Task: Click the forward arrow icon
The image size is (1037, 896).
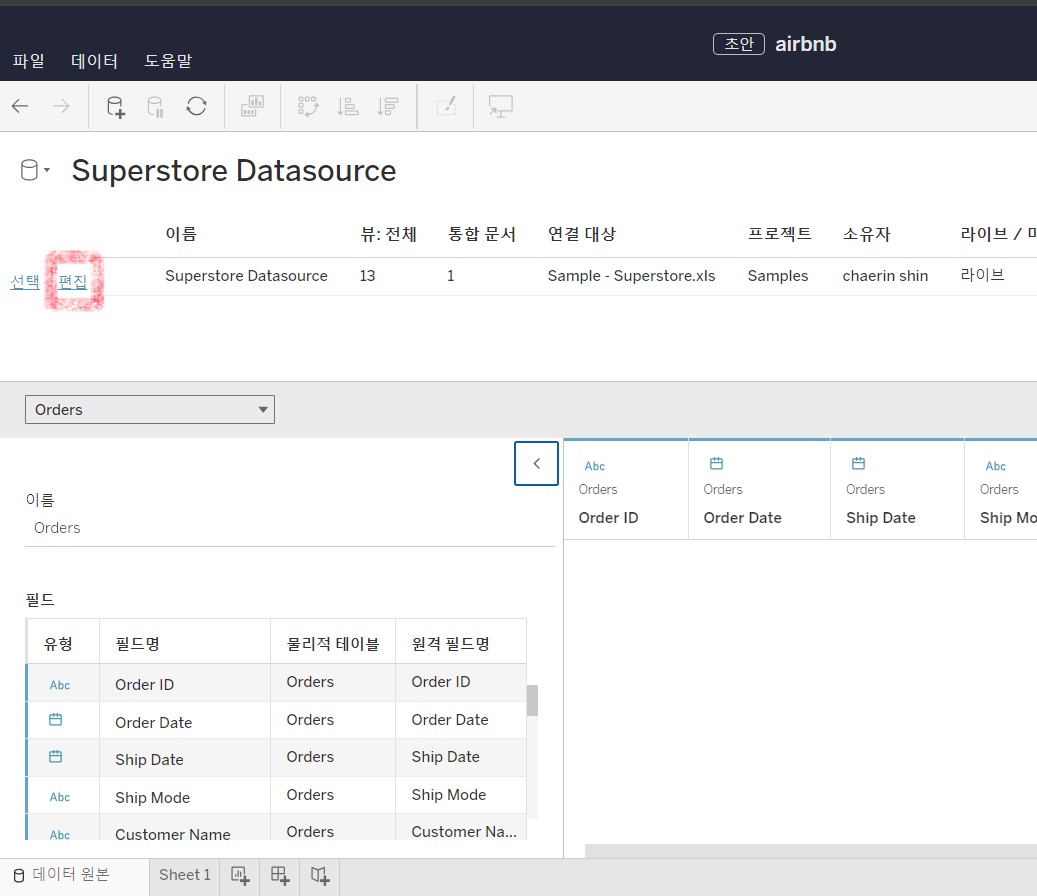Action: (61, 106)
